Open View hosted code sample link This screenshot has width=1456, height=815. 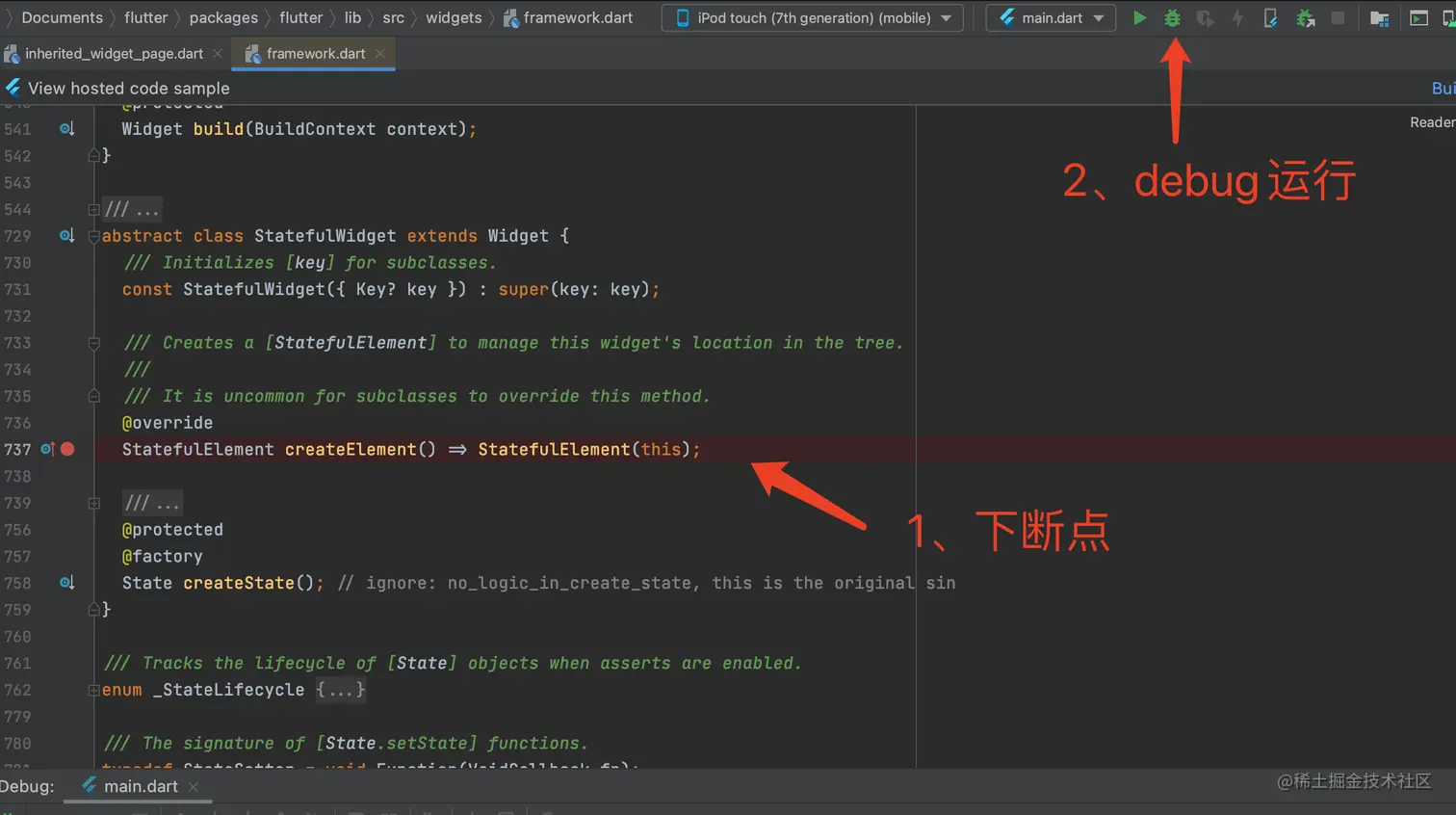[129, 88]
